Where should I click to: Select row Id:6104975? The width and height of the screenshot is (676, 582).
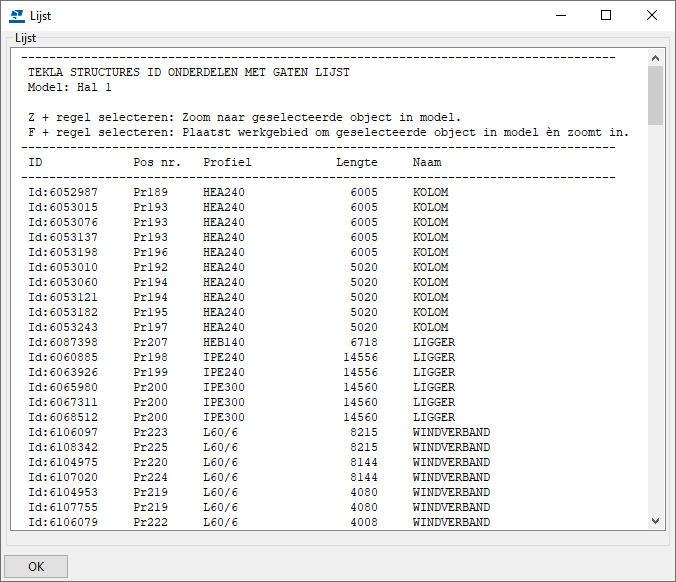[x=260, y=462]
